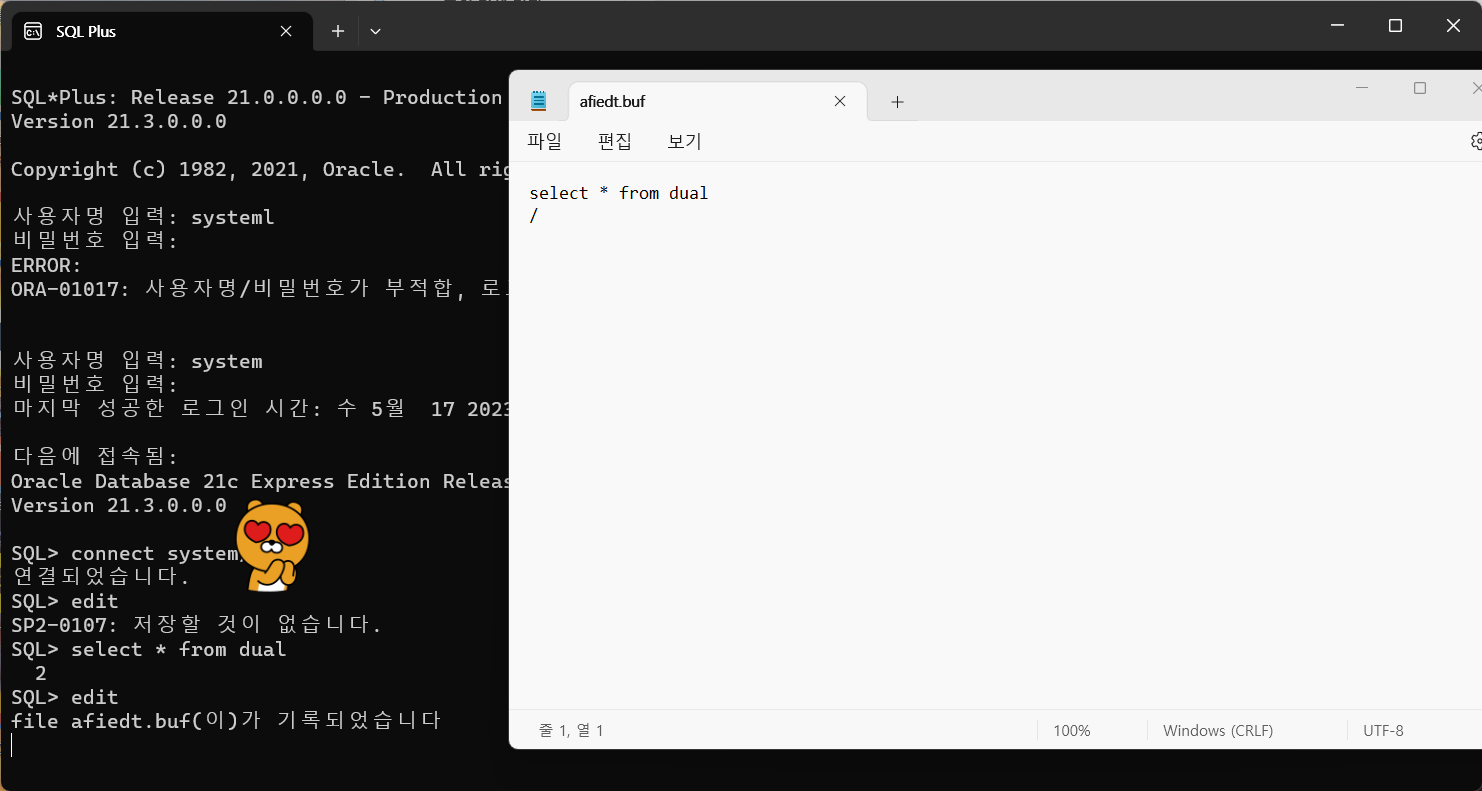This screenshot has width=1482, height=791.
Task: Maximize the terminal window
Action: coord(1395,26)
